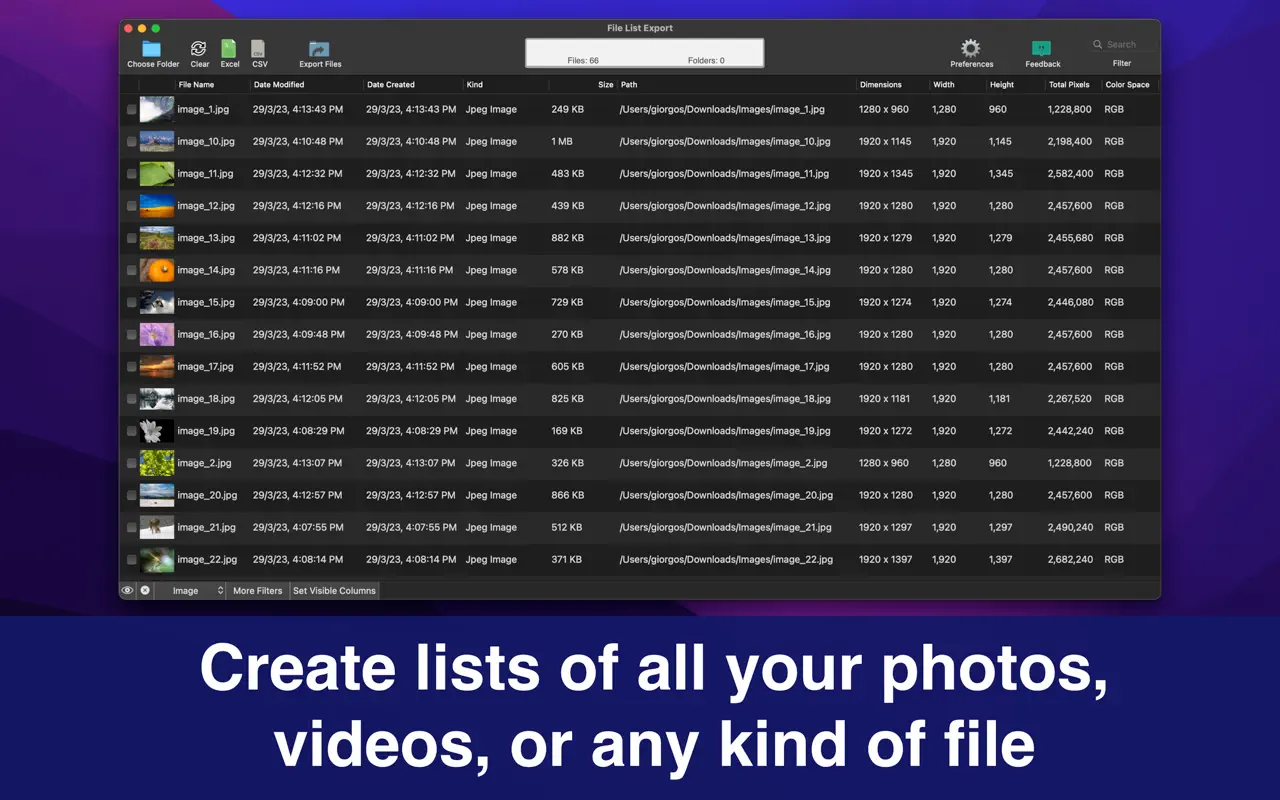Viewport: 1280px width, 800px height.
Task: Click the Filter label near the search field
Action: point(1122,63)
